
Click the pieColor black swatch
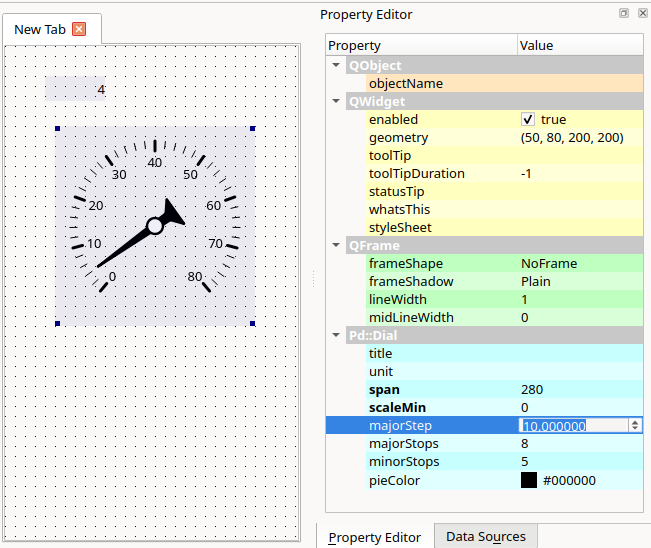point(529,480)
